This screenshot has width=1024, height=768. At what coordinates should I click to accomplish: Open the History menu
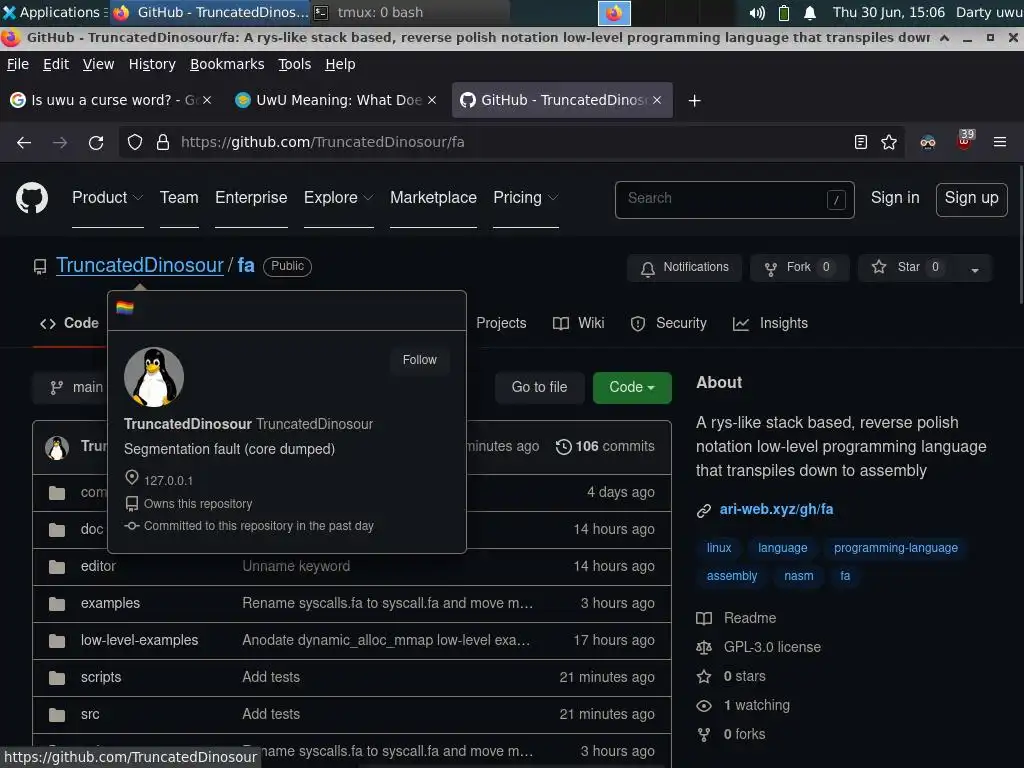coord(152,64)
